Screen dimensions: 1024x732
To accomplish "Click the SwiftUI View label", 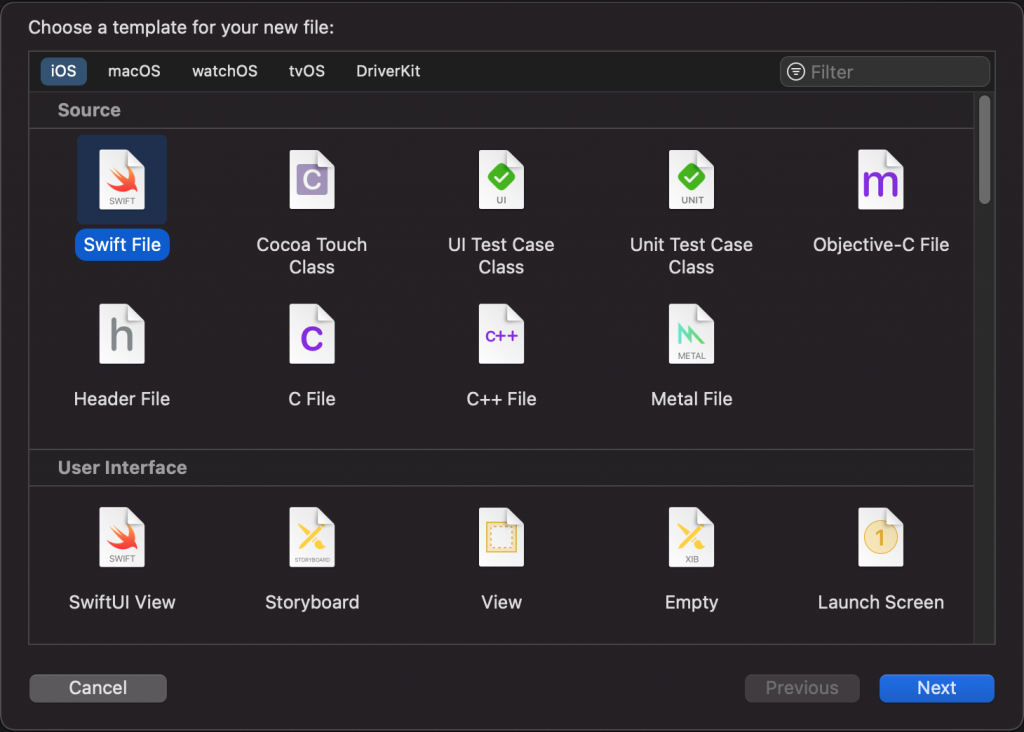I will [x=122, y=601].
